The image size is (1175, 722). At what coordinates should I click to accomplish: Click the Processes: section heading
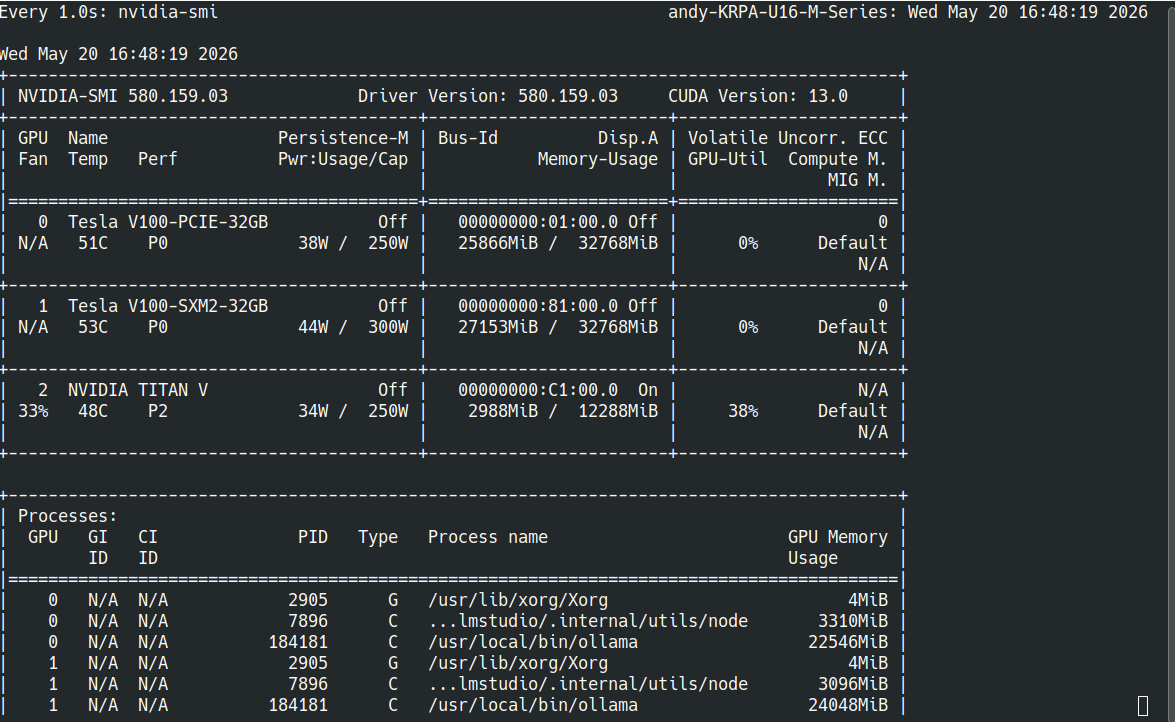pos(67,516)
